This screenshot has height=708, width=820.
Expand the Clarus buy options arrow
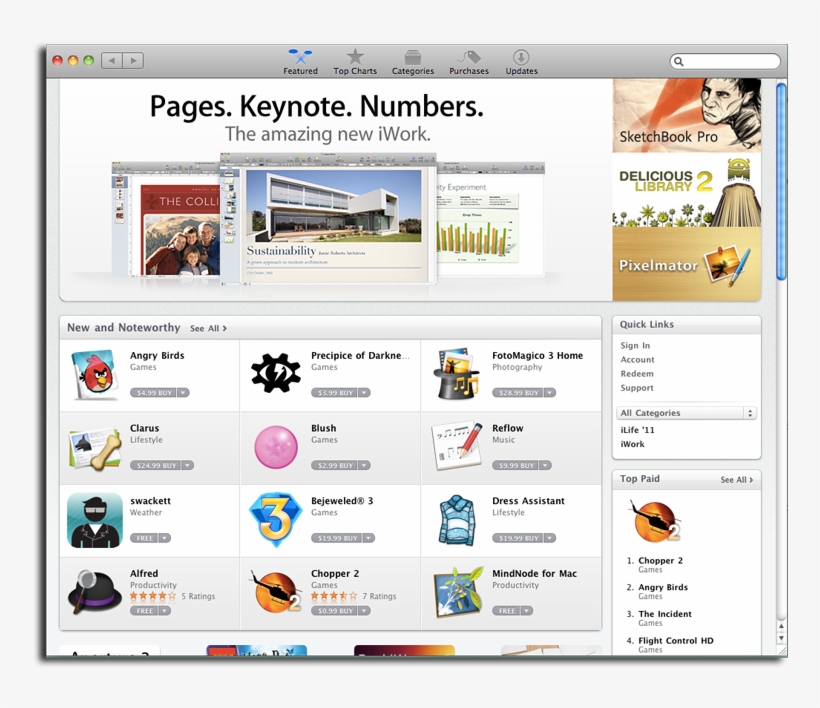(x=188, y=465)
